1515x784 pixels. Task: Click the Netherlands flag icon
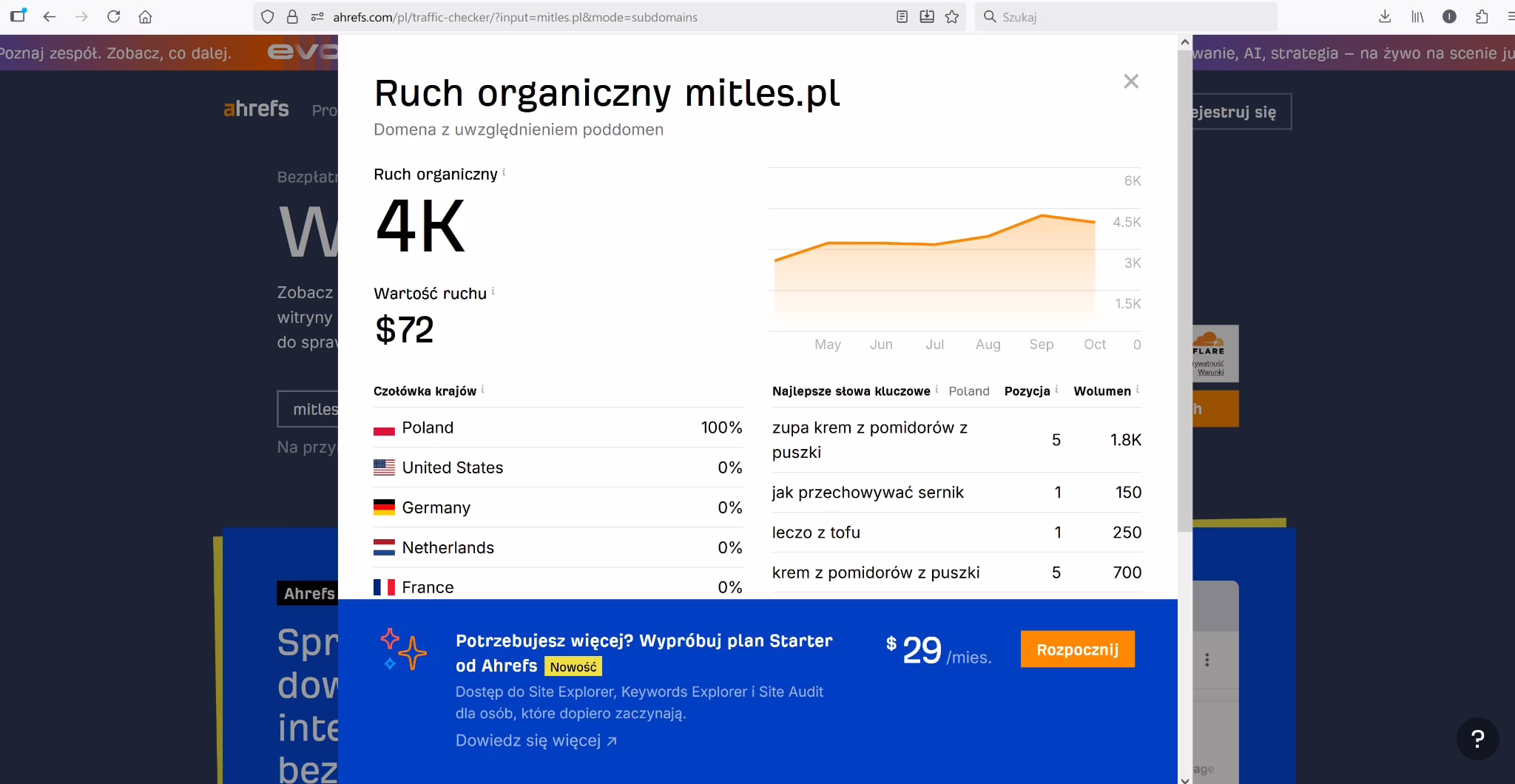coord(384,547)
